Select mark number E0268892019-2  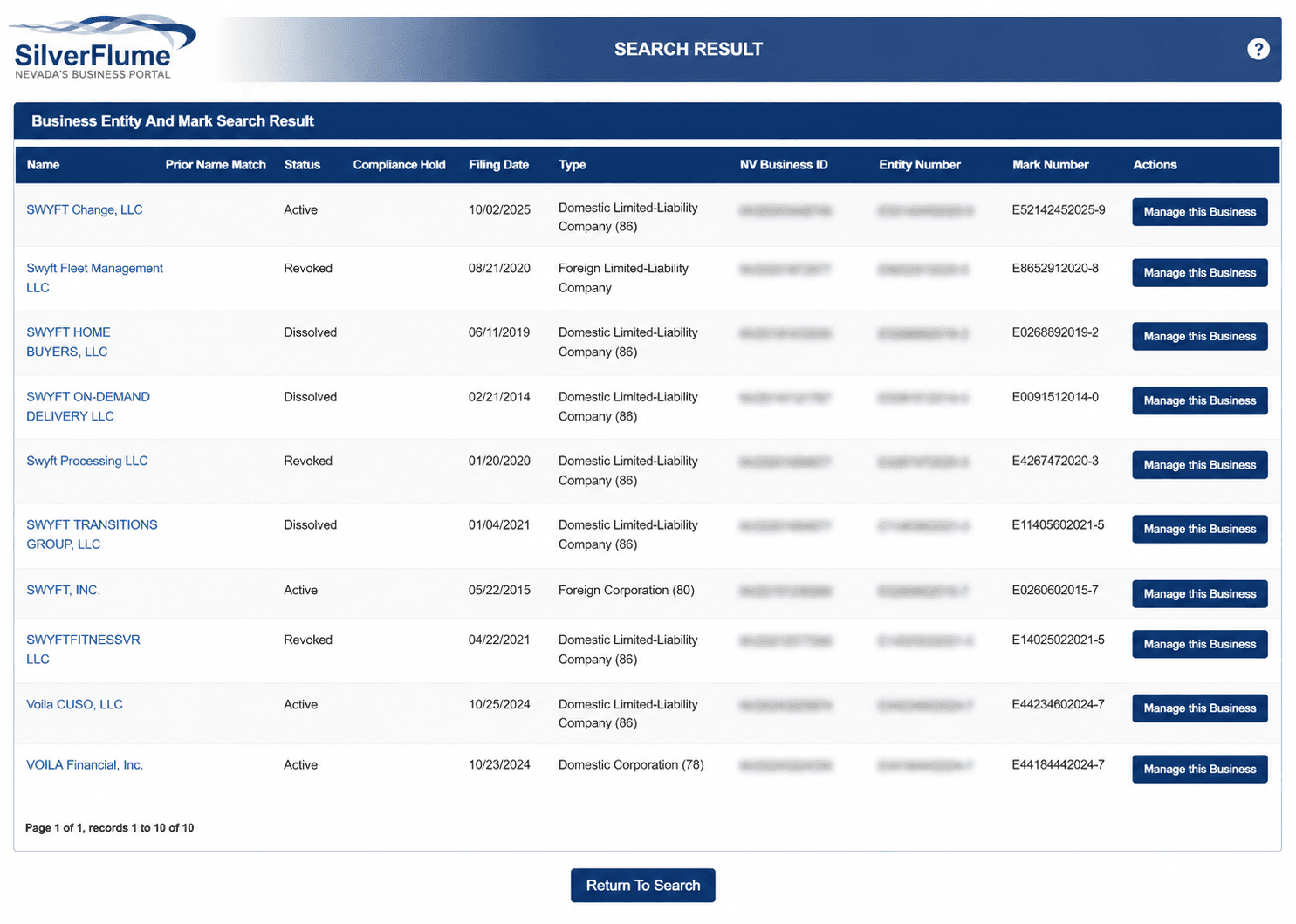pos(1055,332)
